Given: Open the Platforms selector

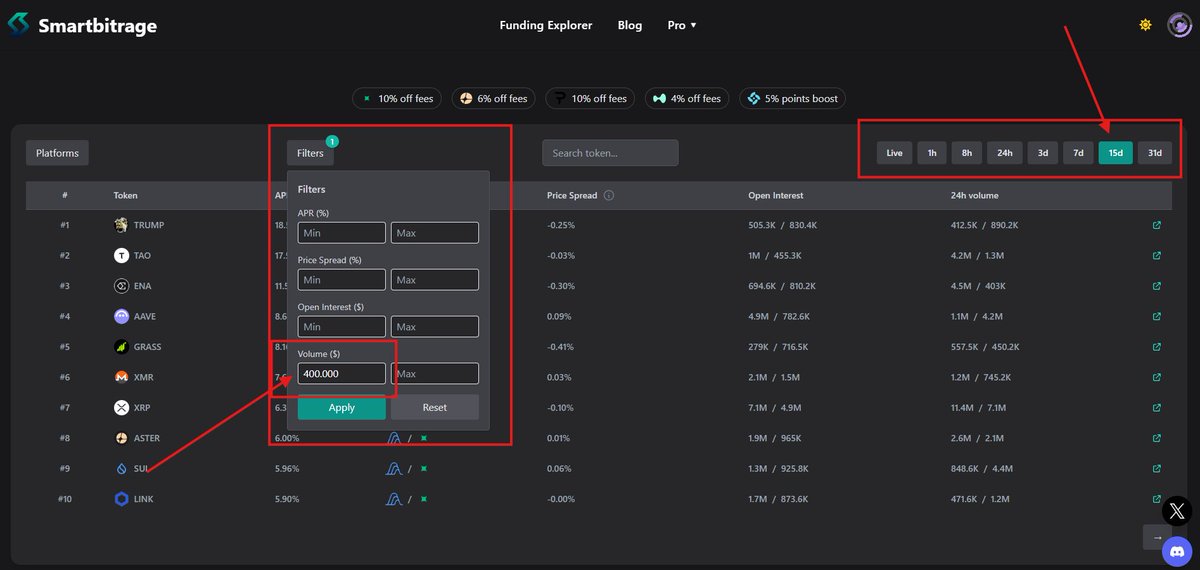Looking at the screenshot, I should [x=57, y=153].
